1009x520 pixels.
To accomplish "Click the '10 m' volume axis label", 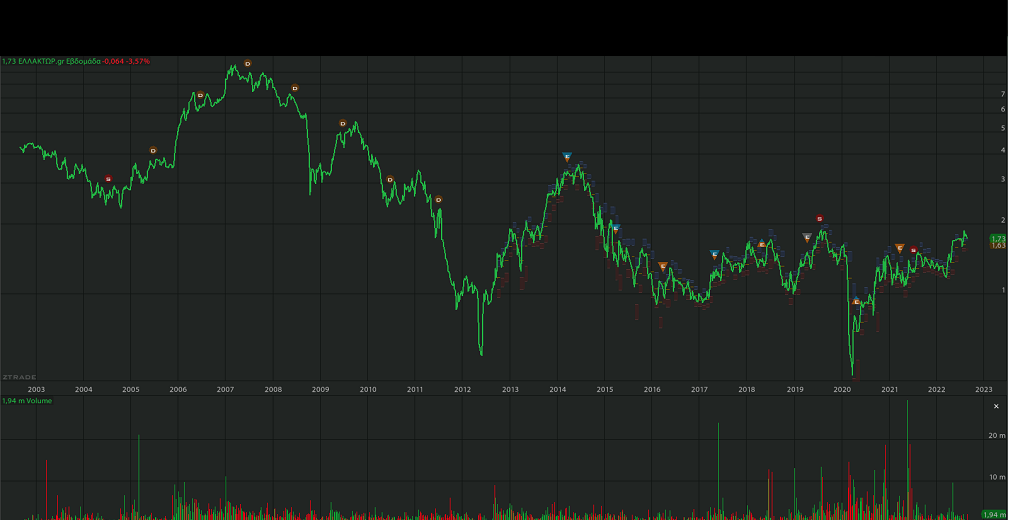I will tap(999, 477).
